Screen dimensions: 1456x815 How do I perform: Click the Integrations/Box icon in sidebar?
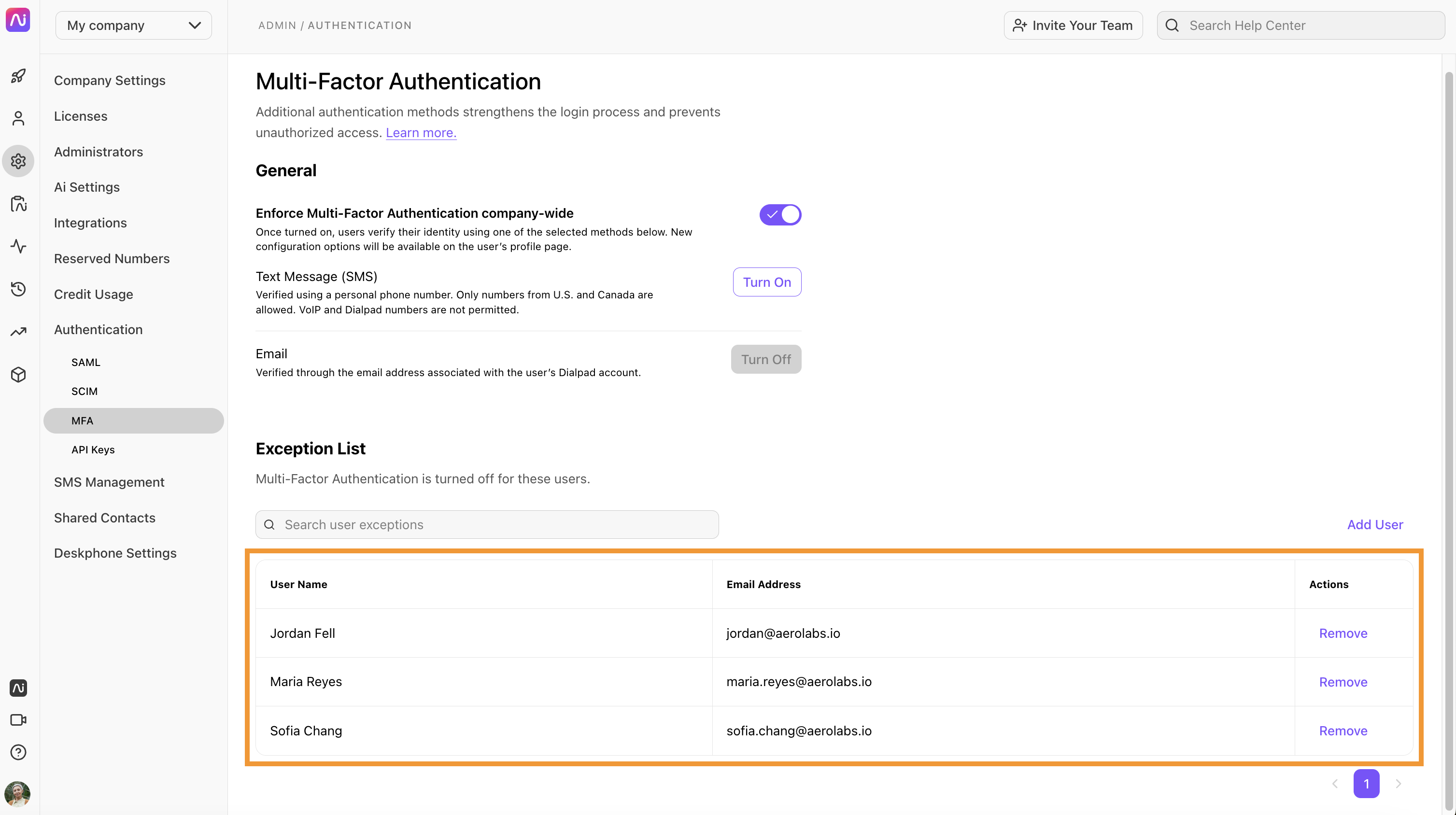[19, 375]
